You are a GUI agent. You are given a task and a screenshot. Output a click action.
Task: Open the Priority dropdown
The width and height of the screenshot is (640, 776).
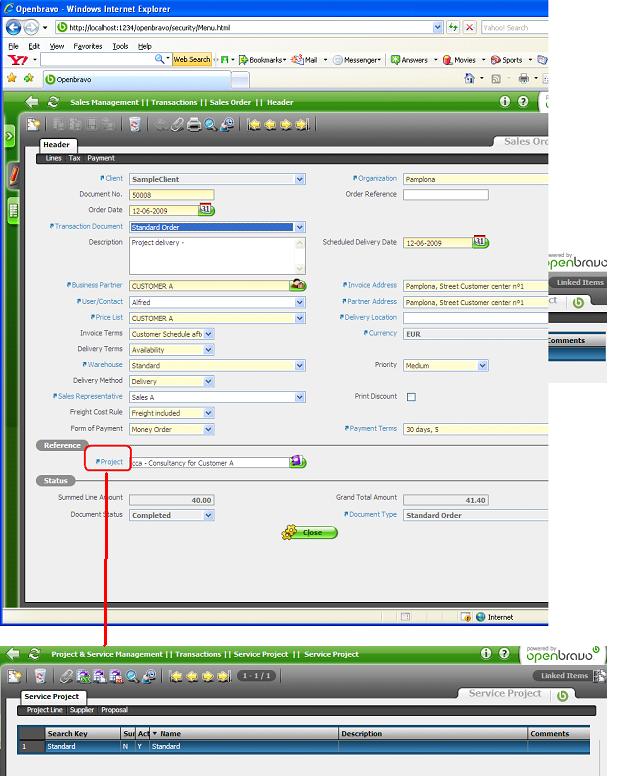(482, 366)
